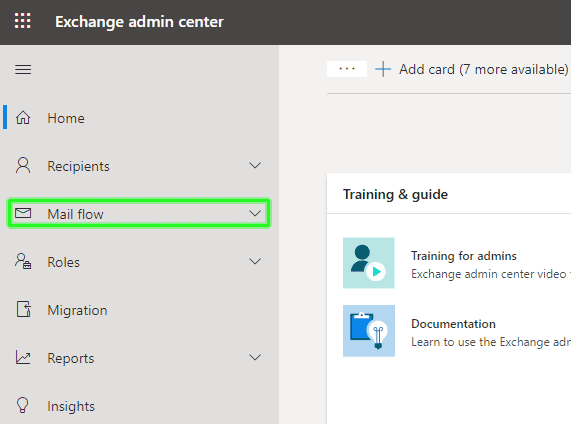571x424 pixels.
Task: Click Add card plus button
Action: [472, 69]
